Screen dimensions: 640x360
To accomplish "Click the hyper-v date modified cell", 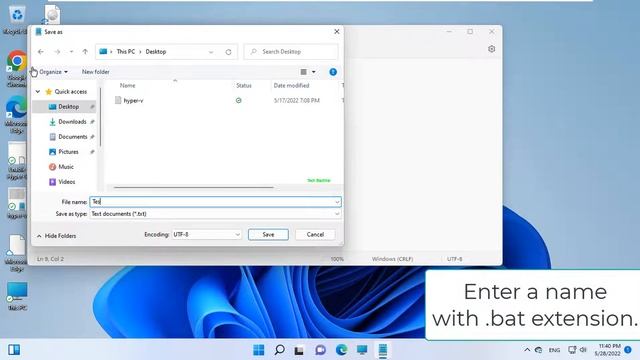I will click(x=296, y=100).
